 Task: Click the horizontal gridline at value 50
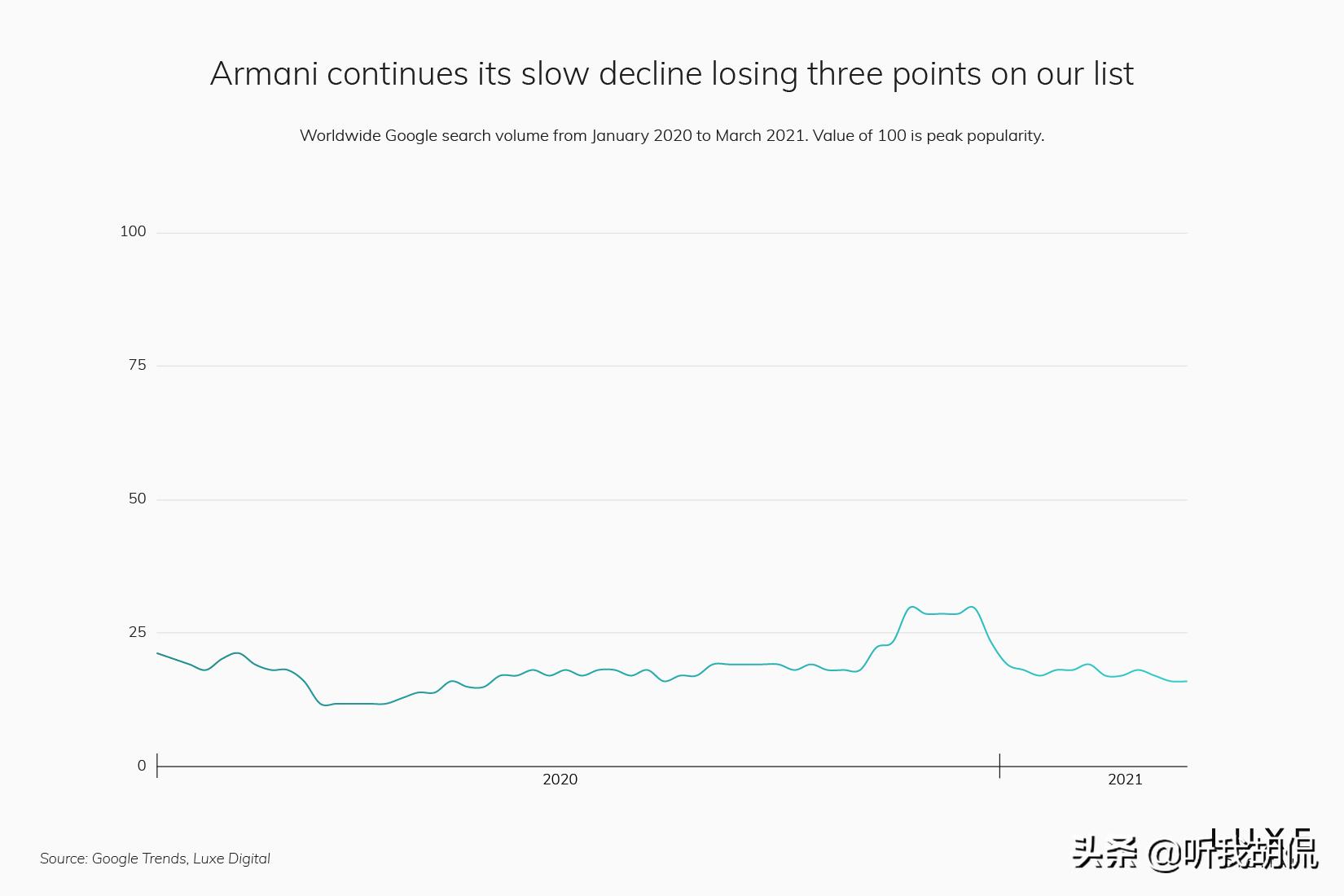tap(671, 499)
